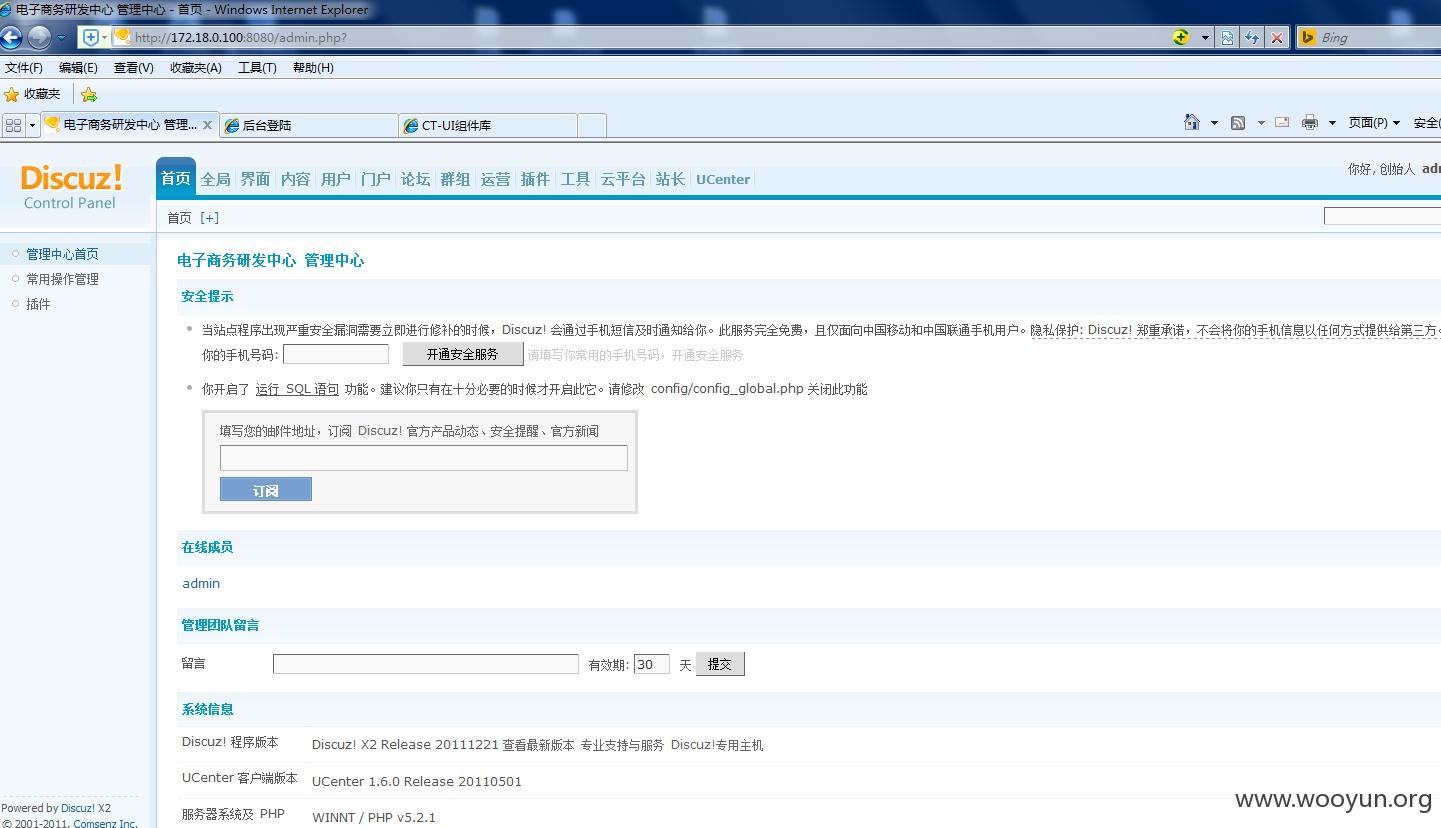Select the 工具 navigation tab
The image size is (1441, 828).
(576, 179)
